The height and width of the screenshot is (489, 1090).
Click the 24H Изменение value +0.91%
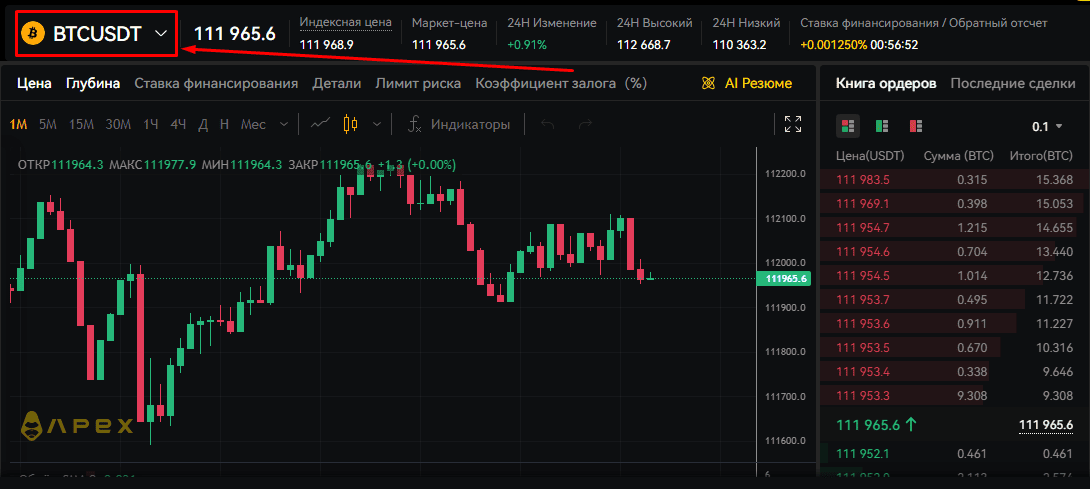[527, 45]
